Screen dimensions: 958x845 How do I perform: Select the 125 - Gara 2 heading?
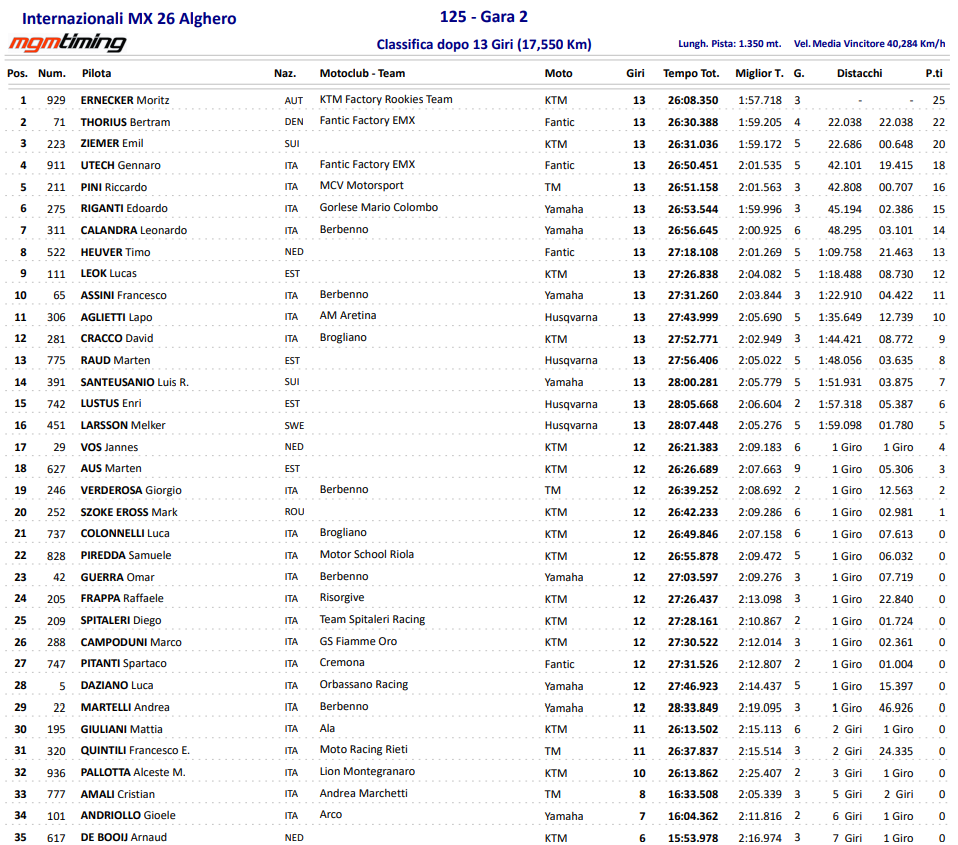click(x=483, y=17)
